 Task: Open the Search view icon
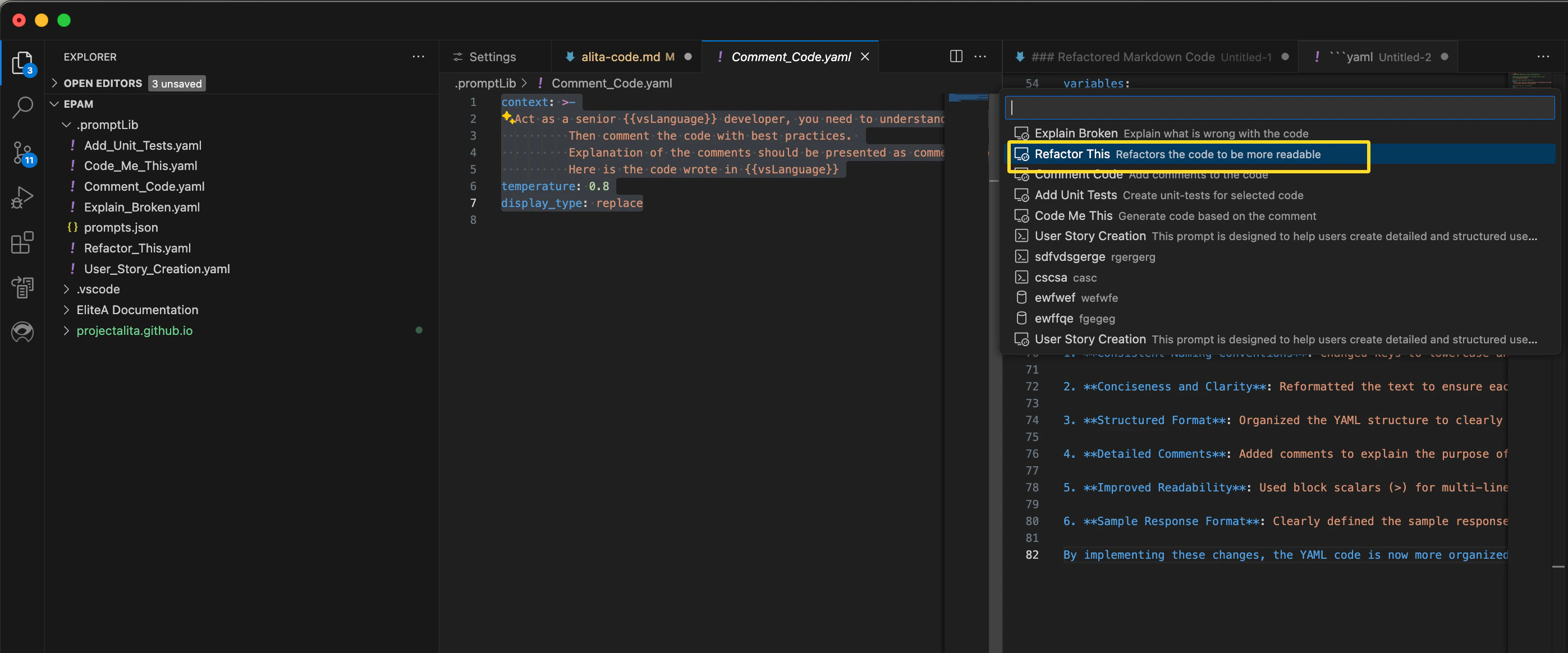(x=22, y=107)
